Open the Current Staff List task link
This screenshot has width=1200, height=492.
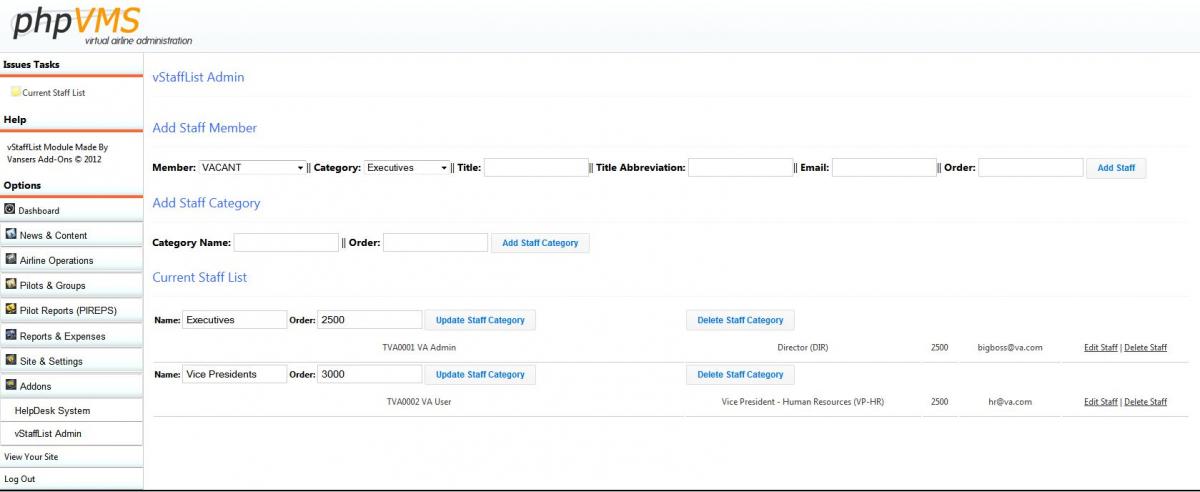tap(54, 93)
